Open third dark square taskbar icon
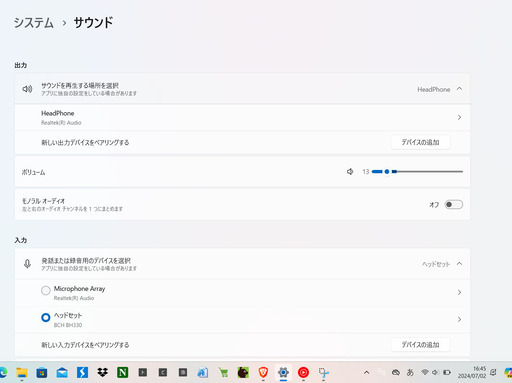Image resolution: width=512 pixels, height=383 pixels. (183, 372)
